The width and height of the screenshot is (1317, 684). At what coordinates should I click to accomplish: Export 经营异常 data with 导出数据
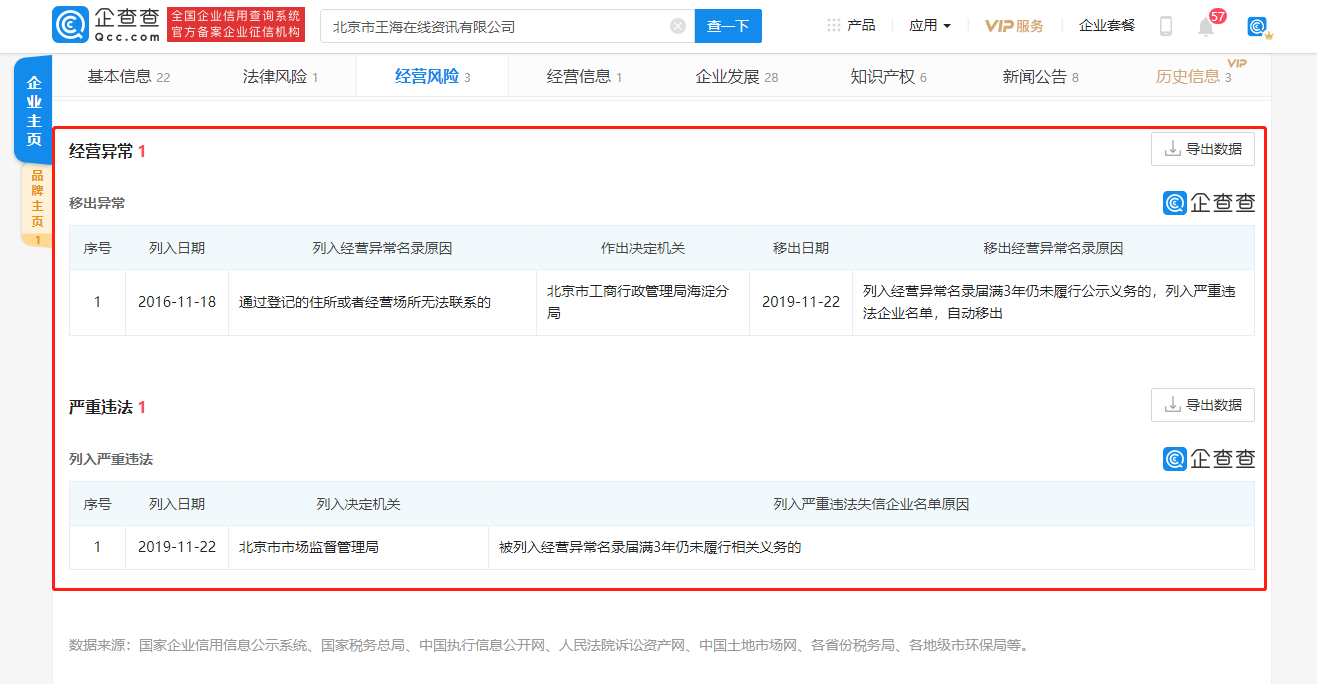(x=1203, y=149)
